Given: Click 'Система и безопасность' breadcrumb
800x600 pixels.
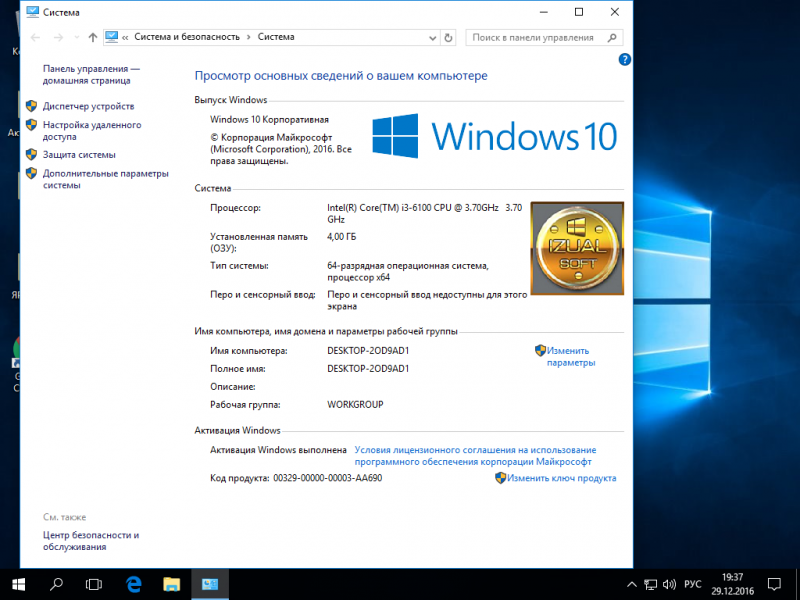Looking at the screenshot, I should coord(187,37).
